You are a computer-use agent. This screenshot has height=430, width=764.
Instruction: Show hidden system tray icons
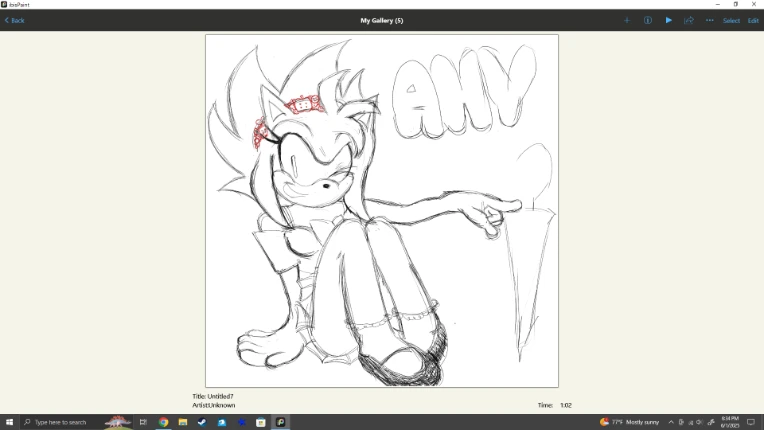[671, 422]
